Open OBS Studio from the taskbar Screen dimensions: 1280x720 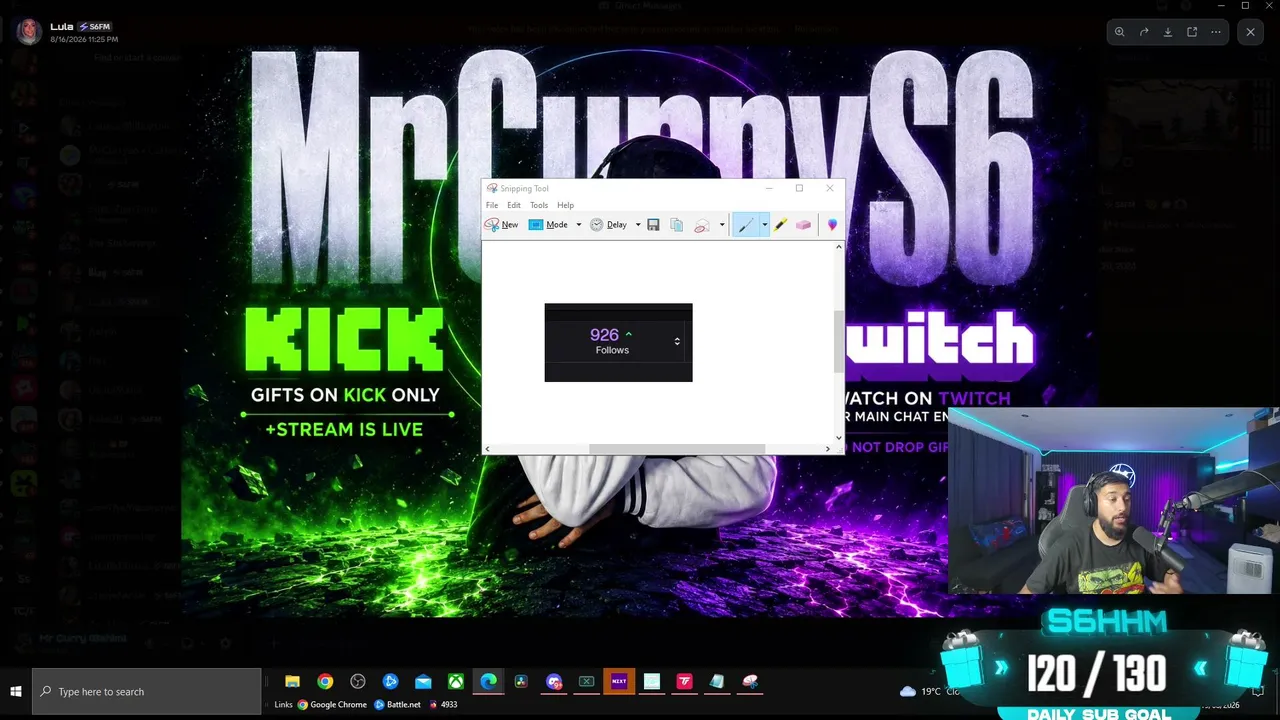[x=358, y=682]
